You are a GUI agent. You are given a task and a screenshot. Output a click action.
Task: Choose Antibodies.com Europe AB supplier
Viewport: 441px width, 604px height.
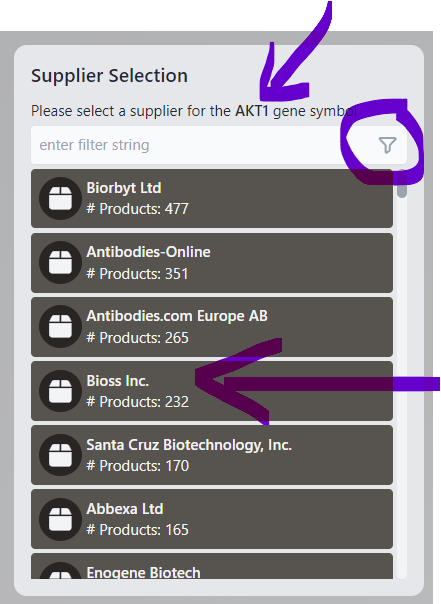tap(212, 327)
